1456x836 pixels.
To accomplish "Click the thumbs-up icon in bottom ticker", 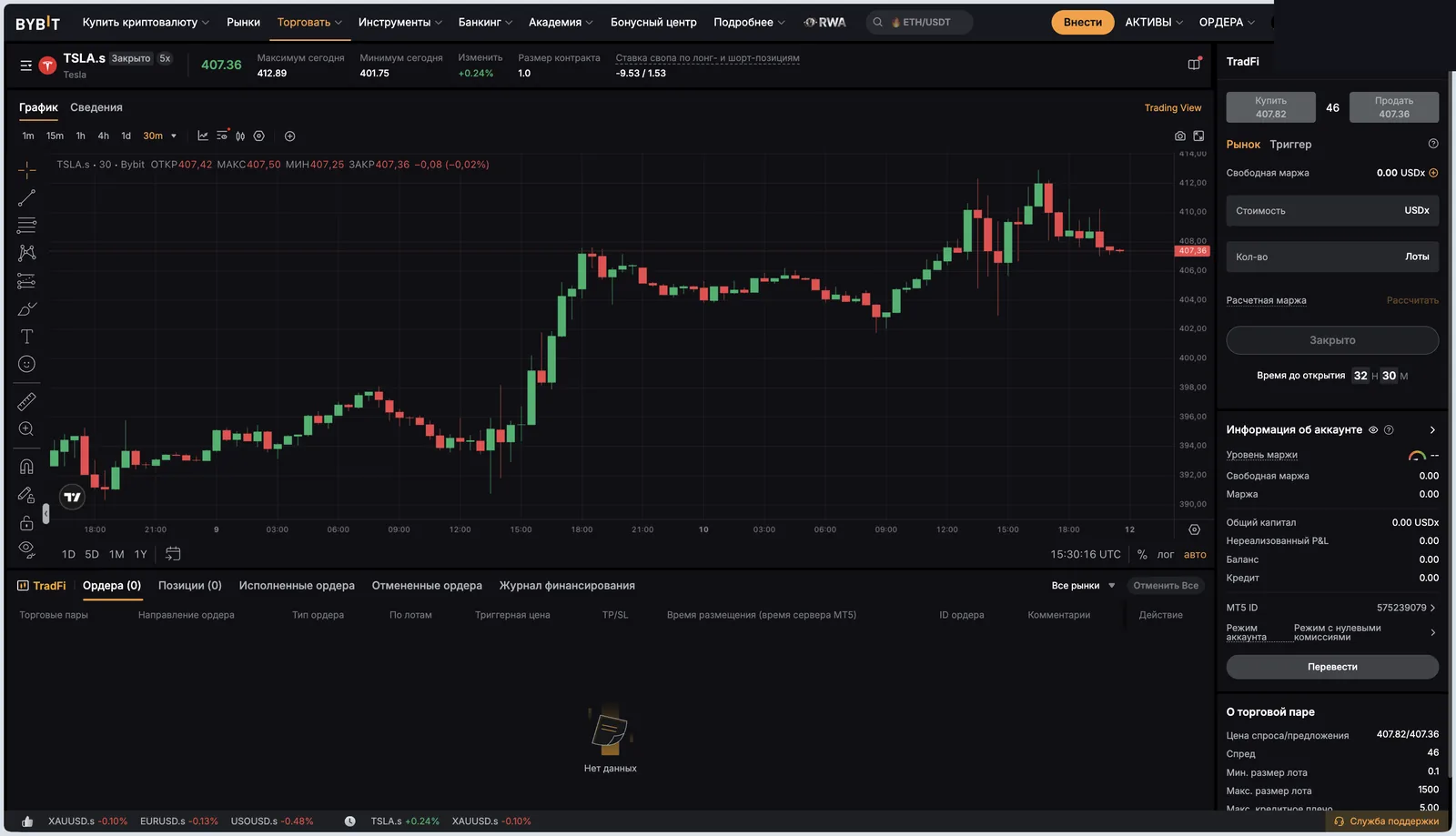I will pyautogui.click(x=27, y=821).
